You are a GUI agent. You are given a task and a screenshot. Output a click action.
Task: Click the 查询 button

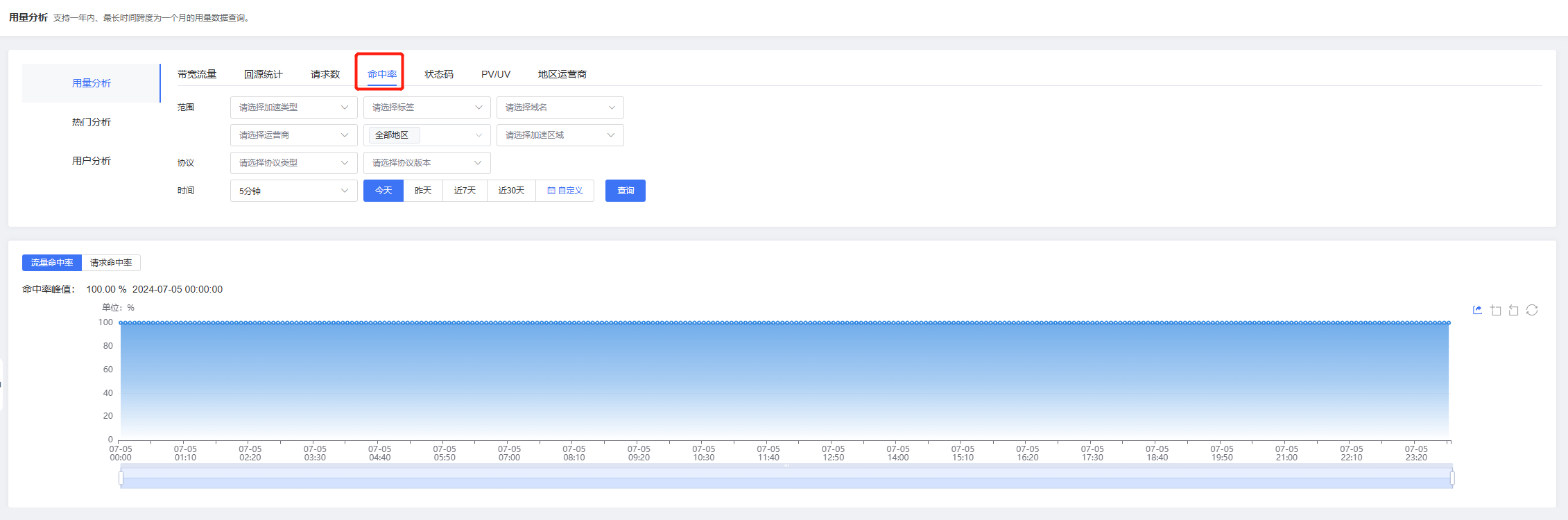(x=626, y=191)
